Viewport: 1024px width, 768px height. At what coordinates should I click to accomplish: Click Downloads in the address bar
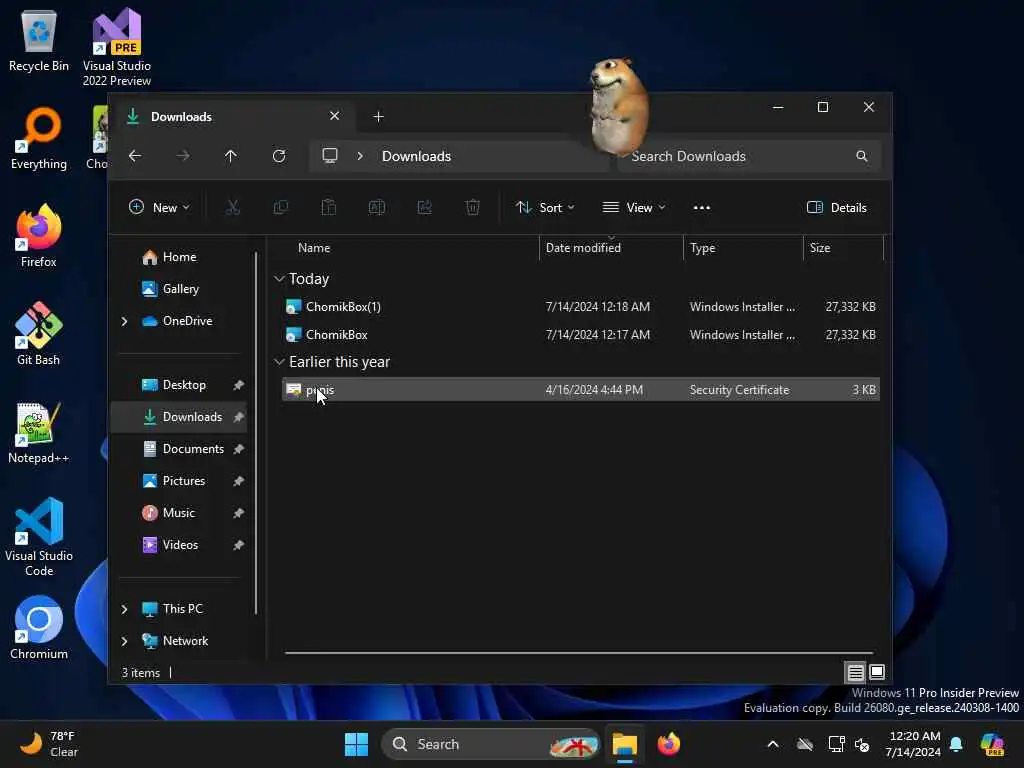coord(416,156)
